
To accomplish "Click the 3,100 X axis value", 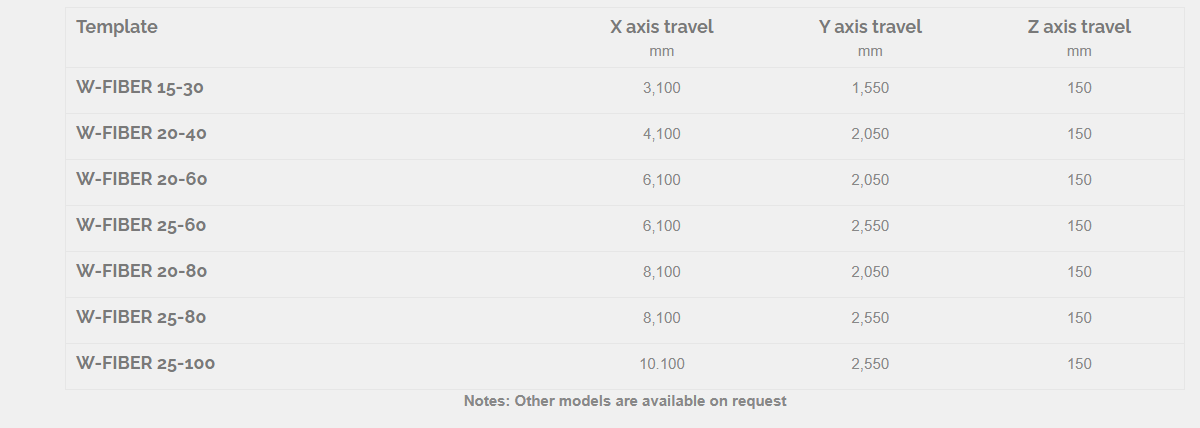I will (661, 88).
